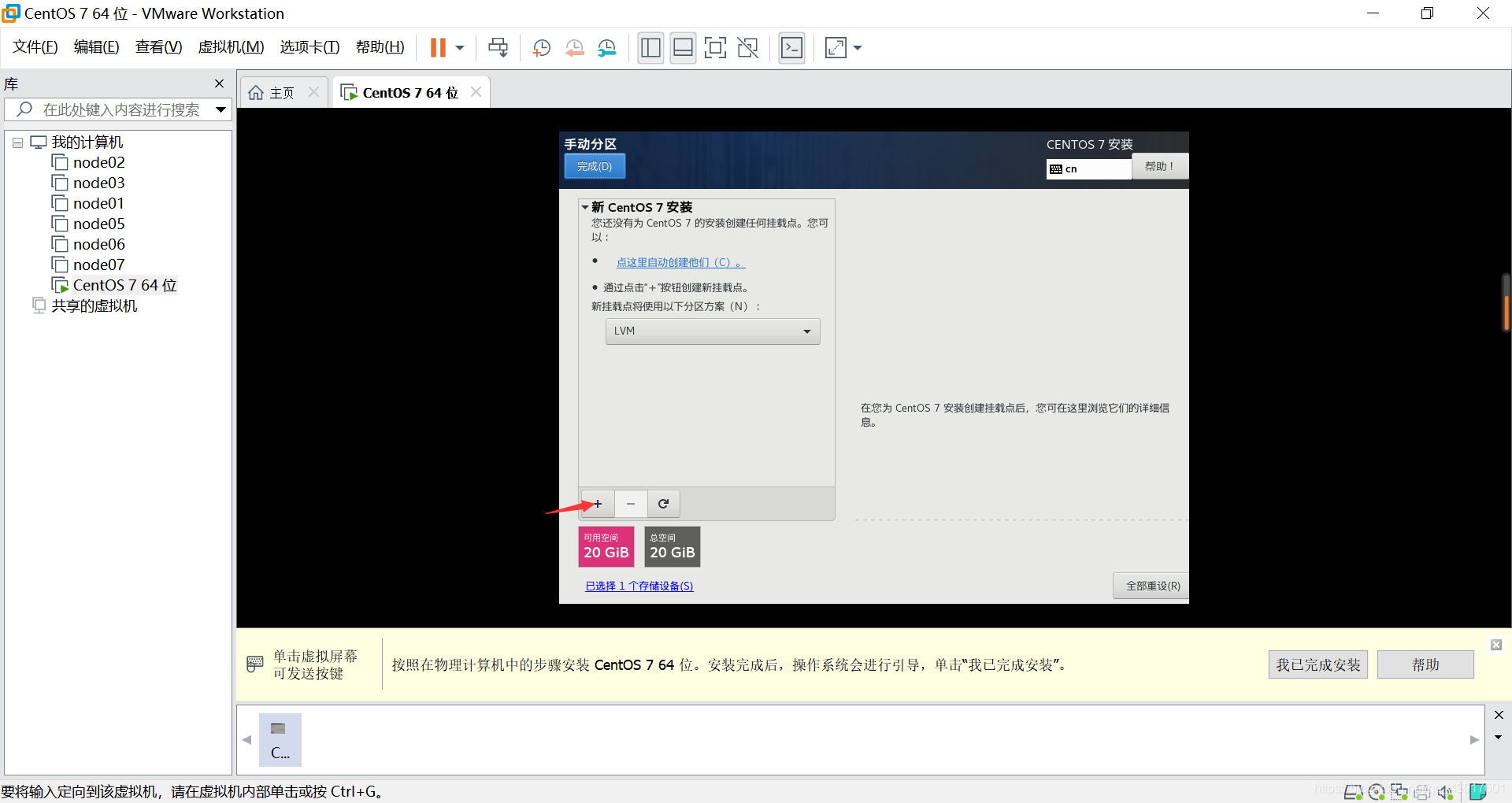The image size is (1512, 803).
Task: Click the 帮助 button in install bar
Action: coord(1425,664)
